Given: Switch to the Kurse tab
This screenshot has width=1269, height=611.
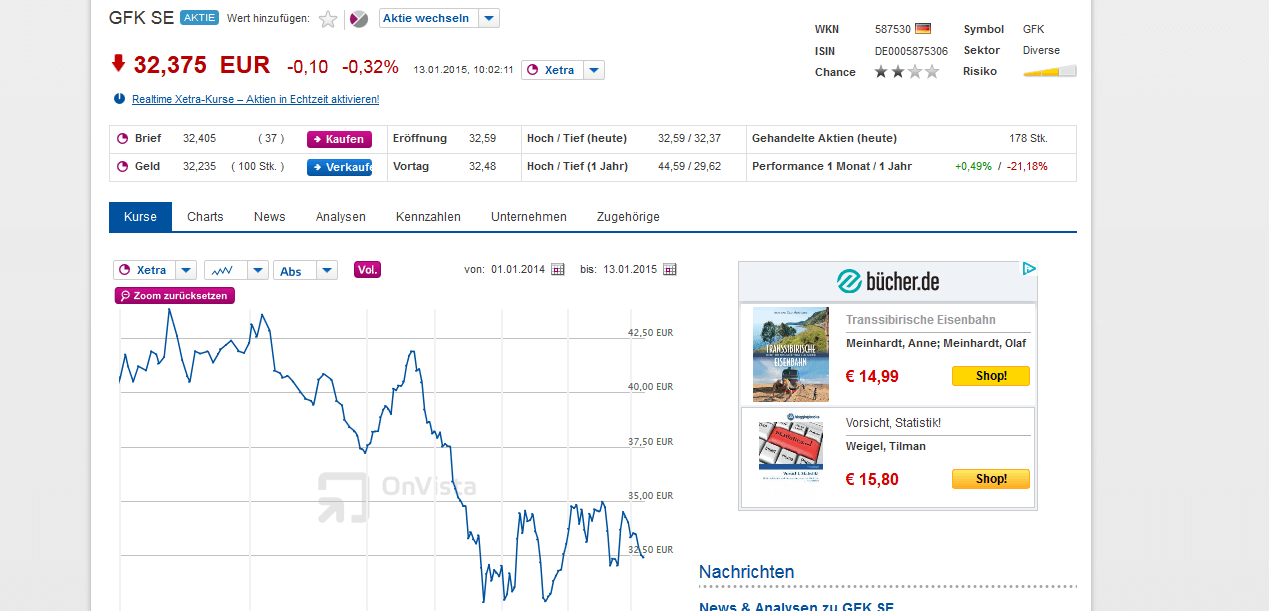Looking at the screenshot, I should click(140, 217).
